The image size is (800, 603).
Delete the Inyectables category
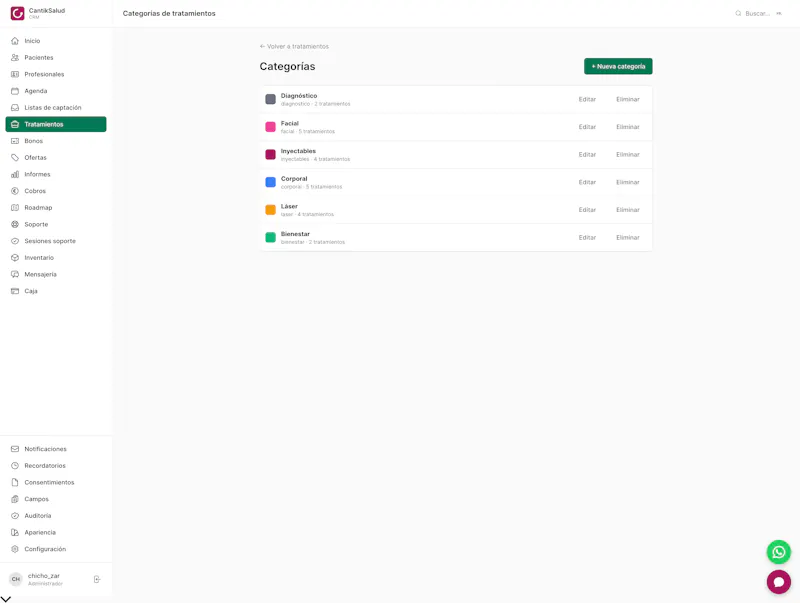click(x=628, y=155)
